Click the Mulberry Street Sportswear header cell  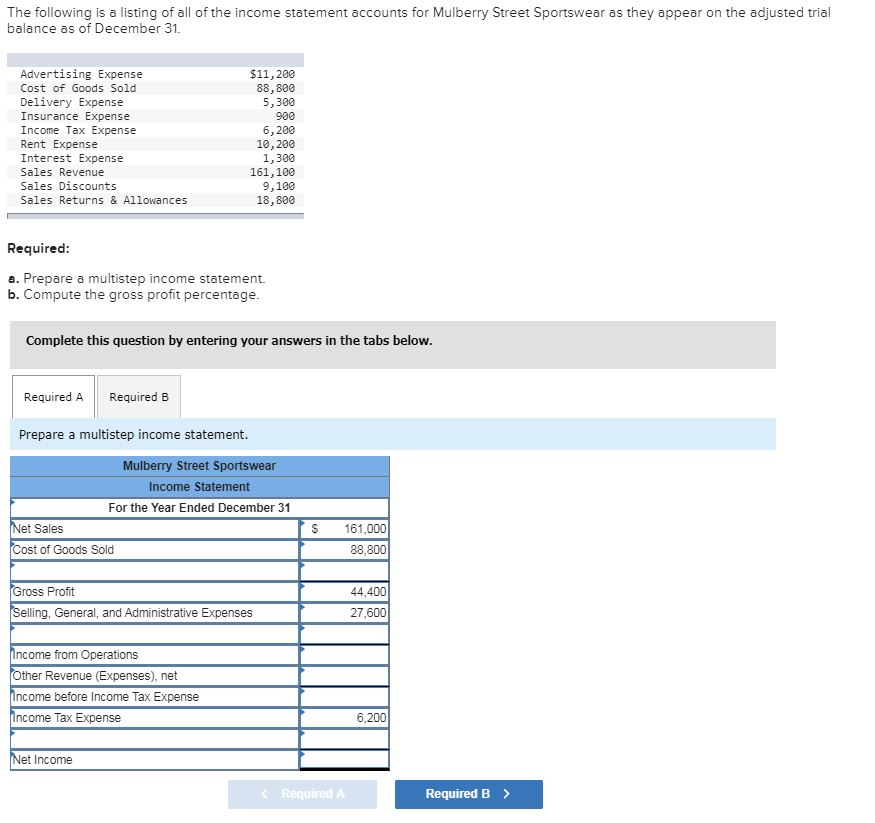point(199,466)
